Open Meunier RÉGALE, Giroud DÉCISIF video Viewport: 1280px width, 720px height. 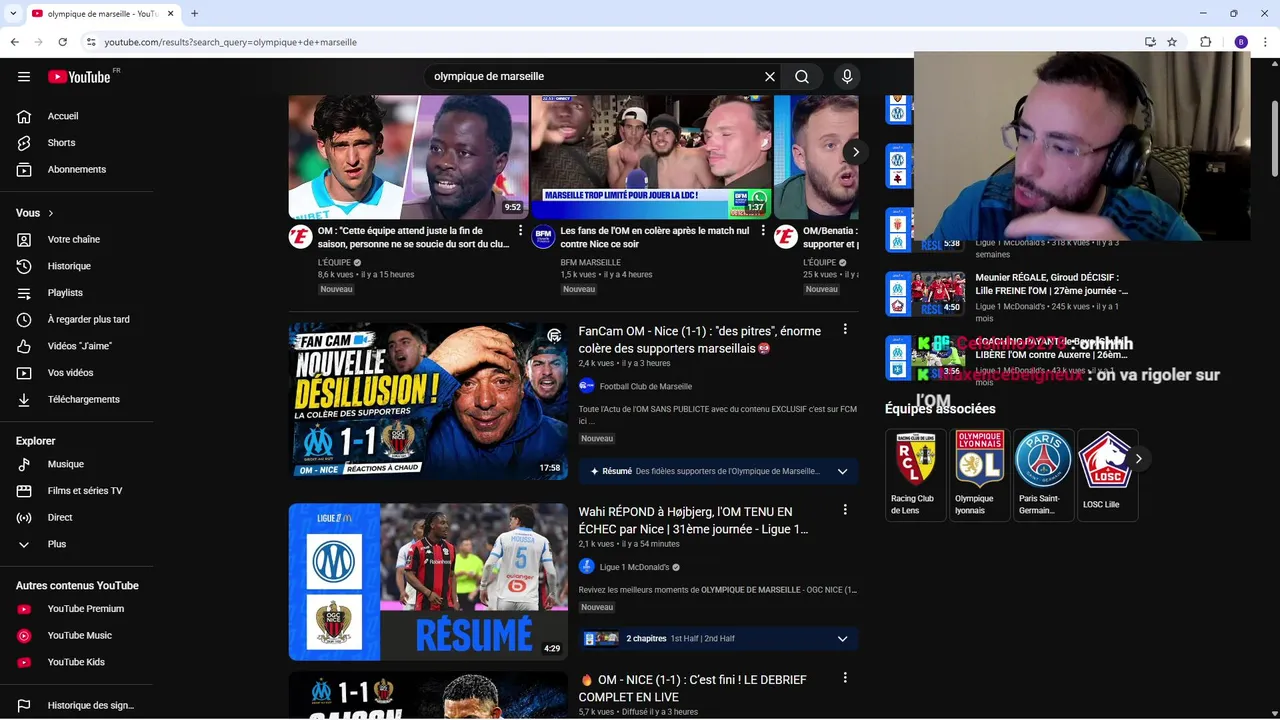1052,284
